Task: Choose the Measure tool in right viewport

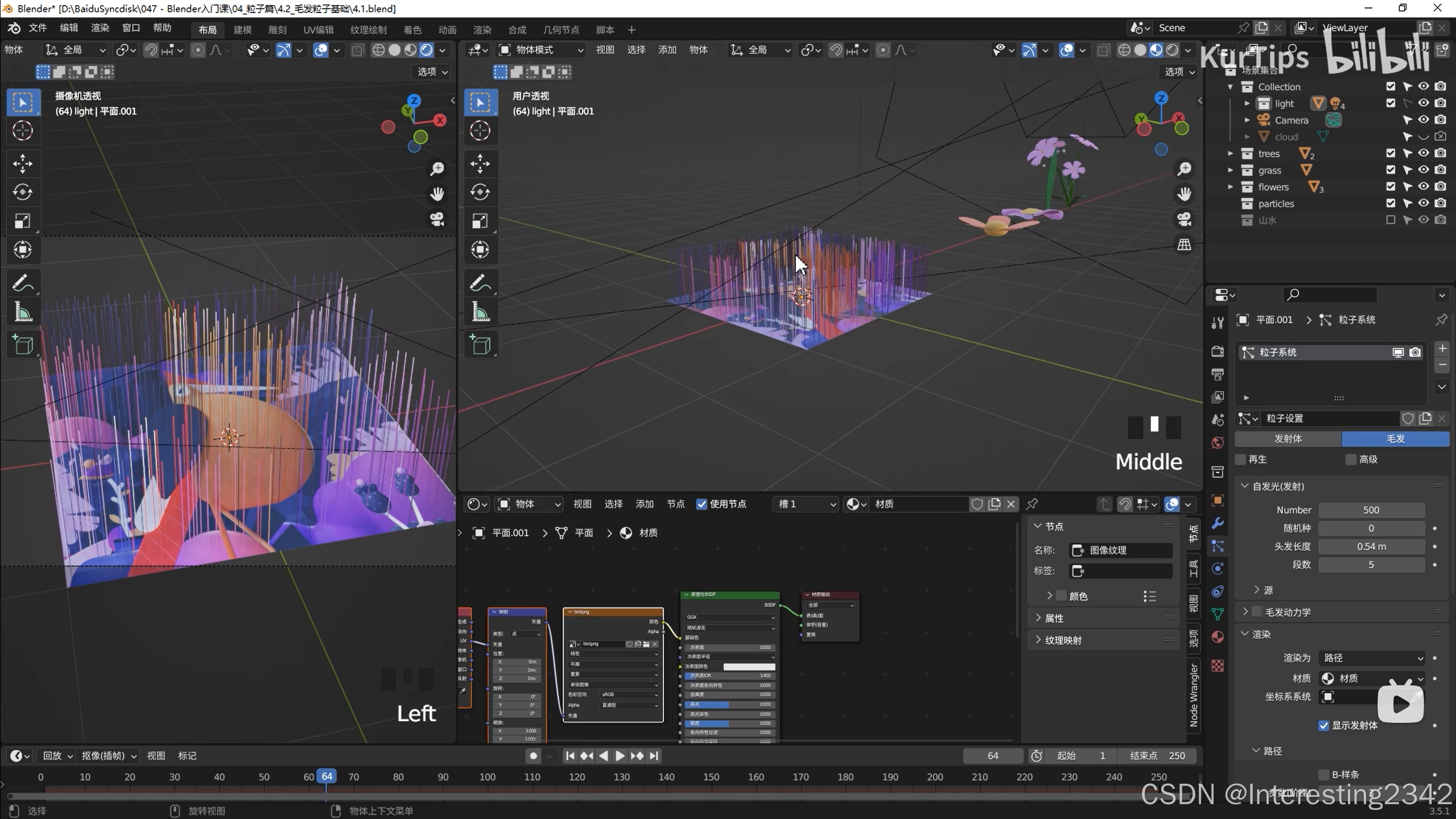Action: (x=480, y=312)
